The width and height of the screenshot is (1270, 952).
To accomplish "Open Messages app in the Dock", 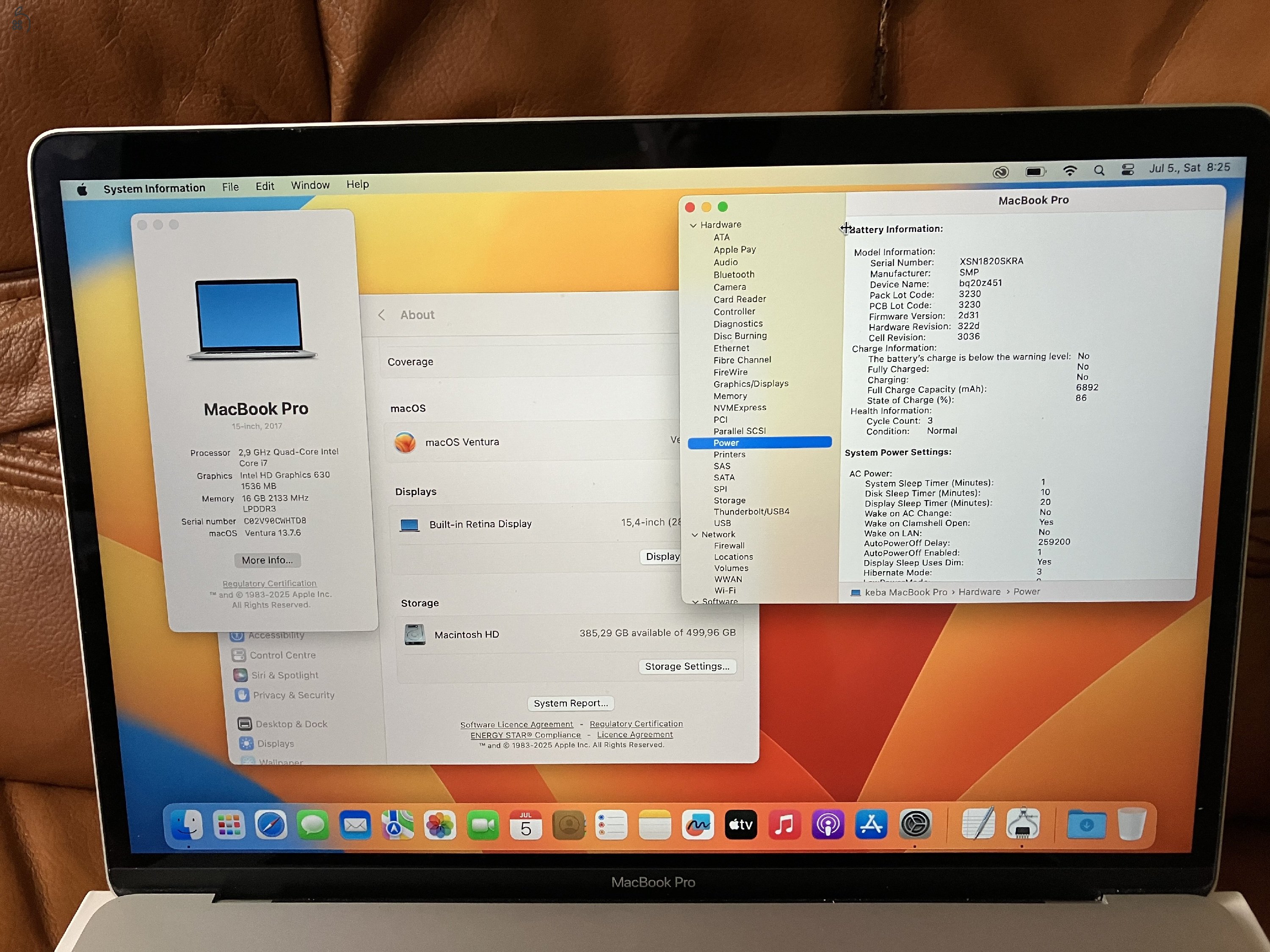I will pos(313,826).
